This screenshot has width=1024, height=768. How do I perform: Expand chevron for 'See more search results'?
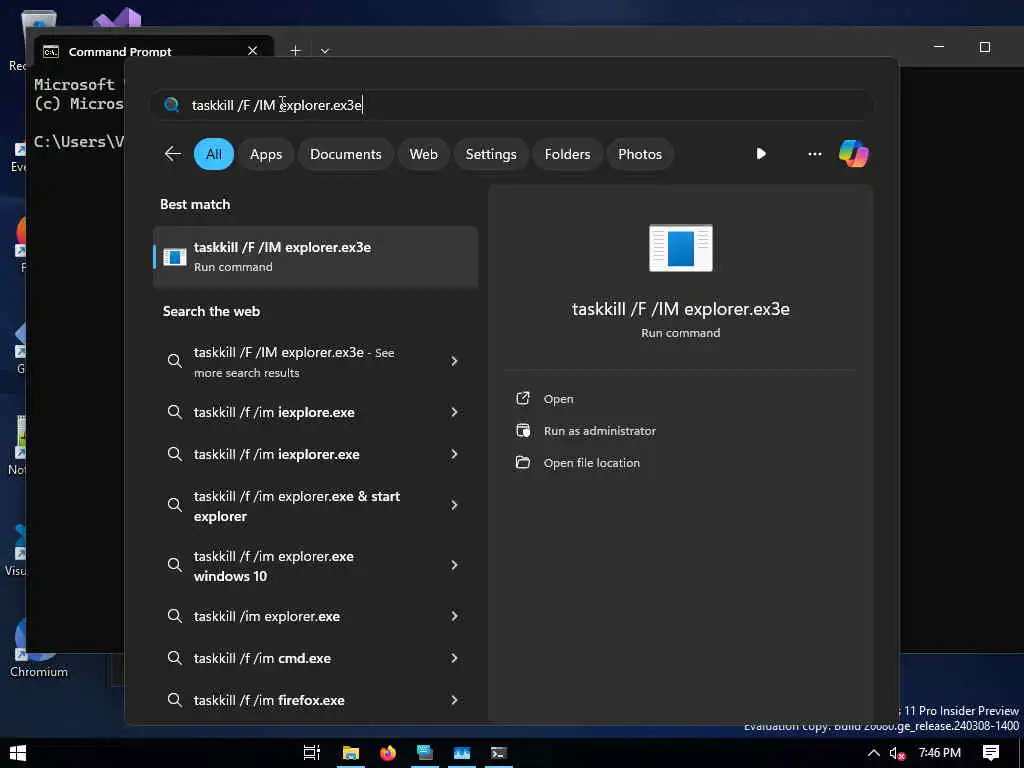point(454,361)
